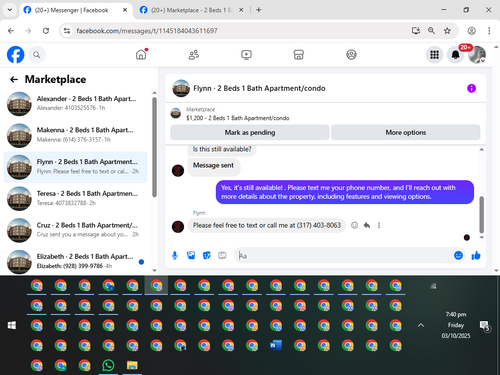This screenshot has height=375, width=500.
Task: Attach a photo or file
Action: 191,256
